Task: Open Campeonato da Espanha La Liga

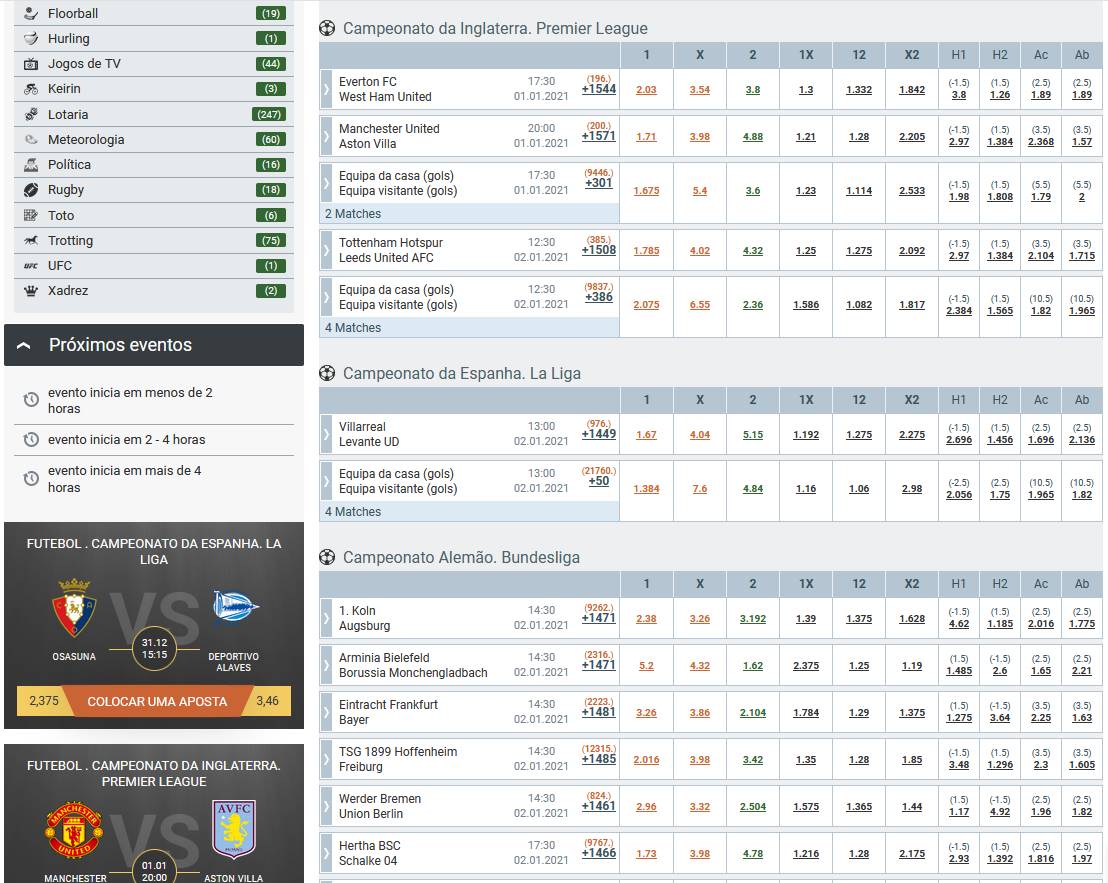Action: (x=462, y=373)
